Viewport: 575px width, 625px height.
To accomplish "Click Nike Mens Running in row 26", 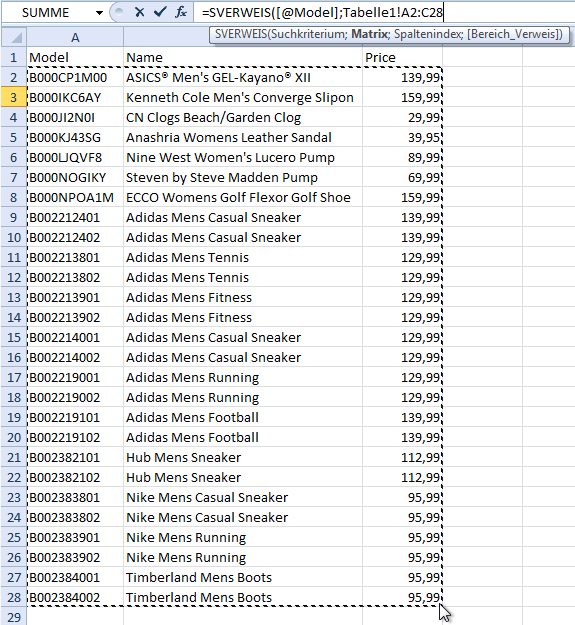I will pos(243,557).
